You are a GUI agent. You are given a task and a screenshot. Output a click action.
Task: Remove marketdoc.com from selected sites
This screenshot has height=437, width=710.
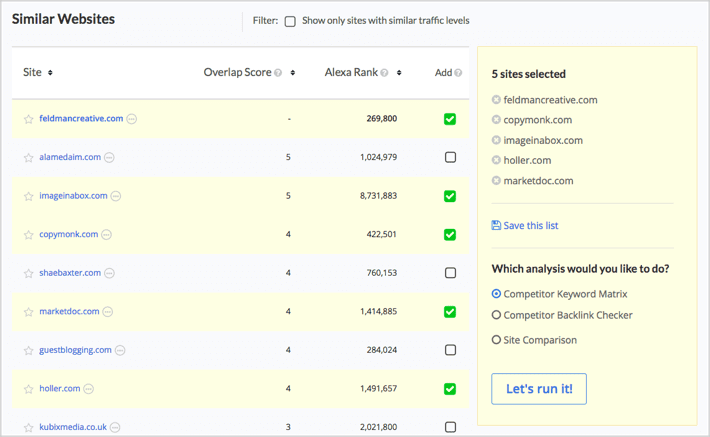click(496, 180)
